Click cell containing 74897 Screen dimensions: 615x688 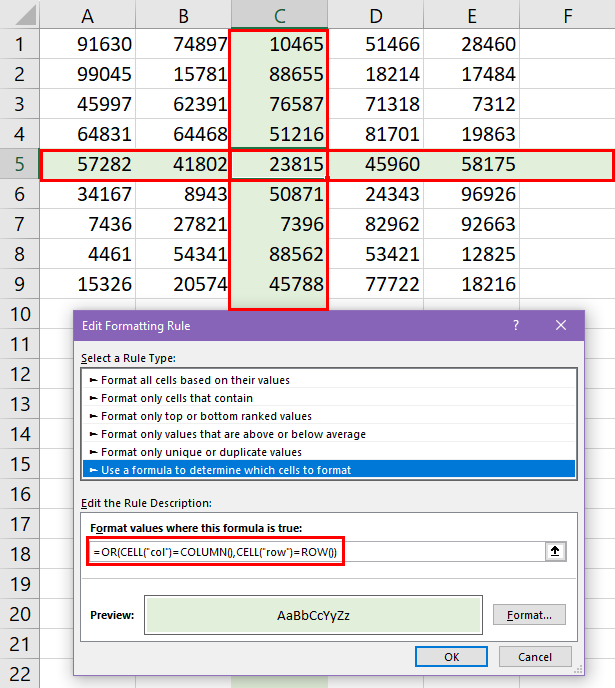183,44
